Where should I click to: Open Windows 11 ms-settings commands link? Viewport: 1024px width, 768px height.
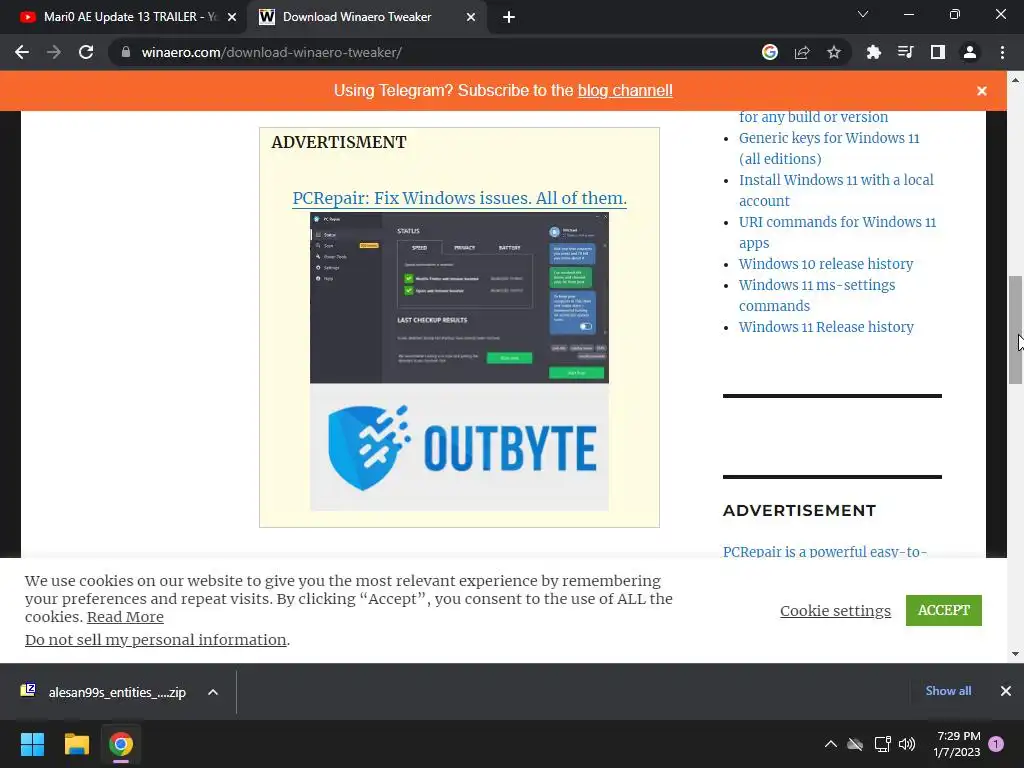coord(816,295)
